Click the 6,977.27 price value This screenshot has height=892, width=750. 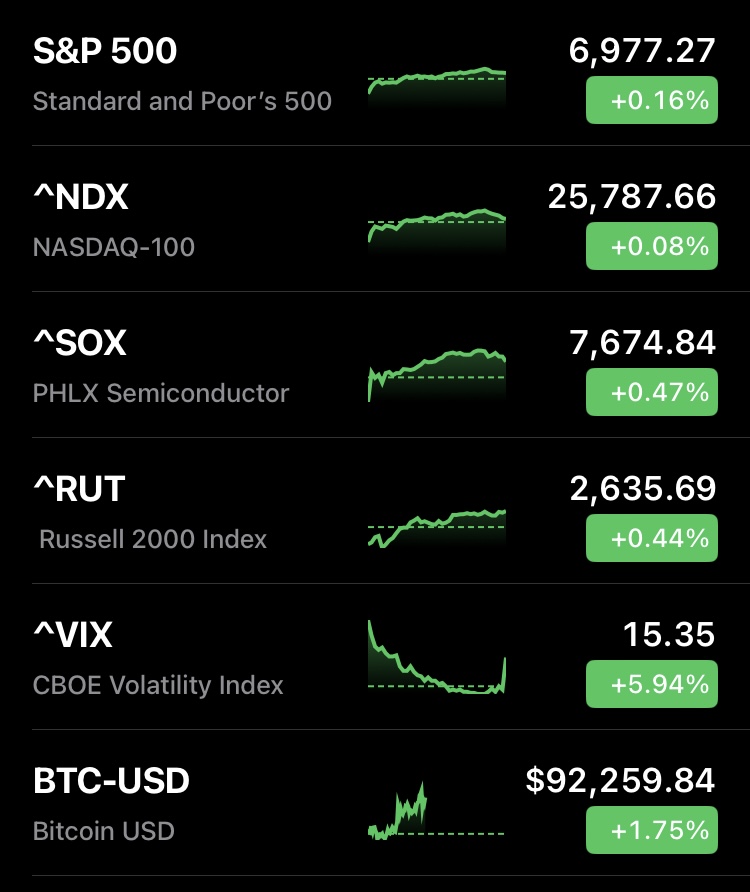[642, 51]
